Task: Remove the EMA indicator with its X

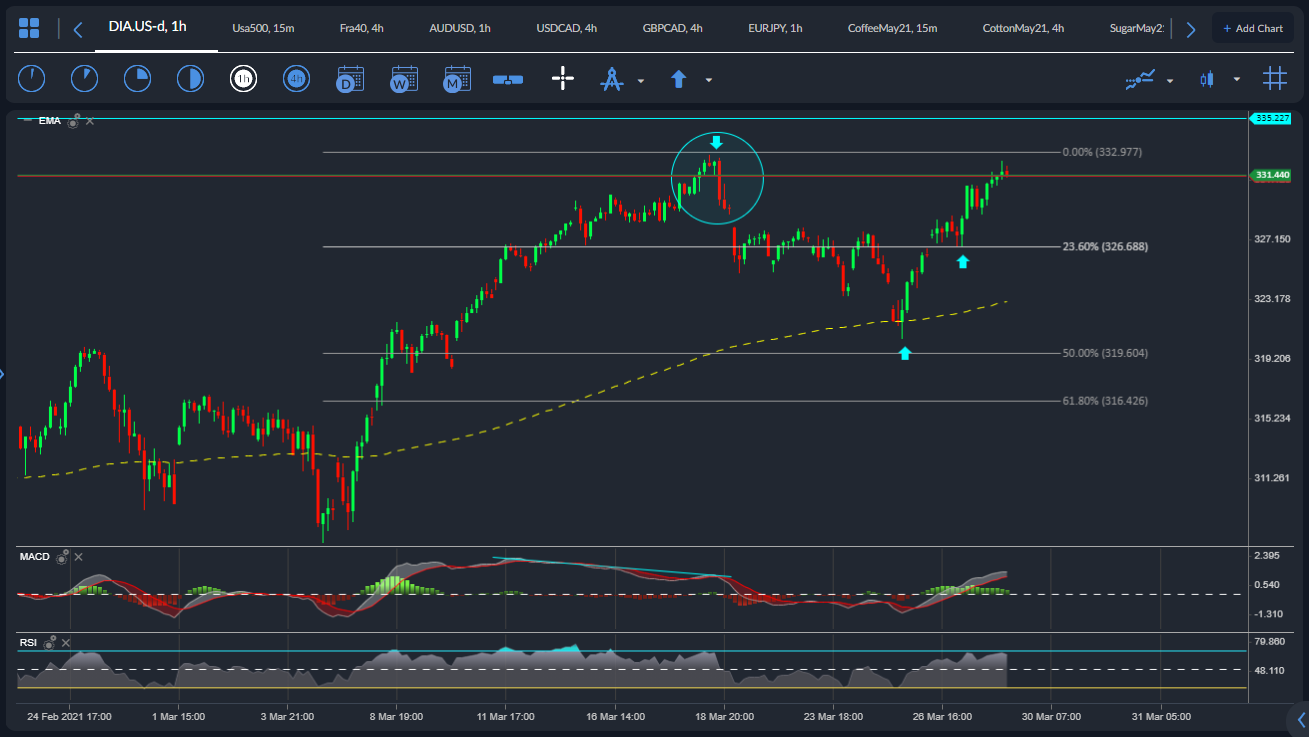Action: point(90,121)
